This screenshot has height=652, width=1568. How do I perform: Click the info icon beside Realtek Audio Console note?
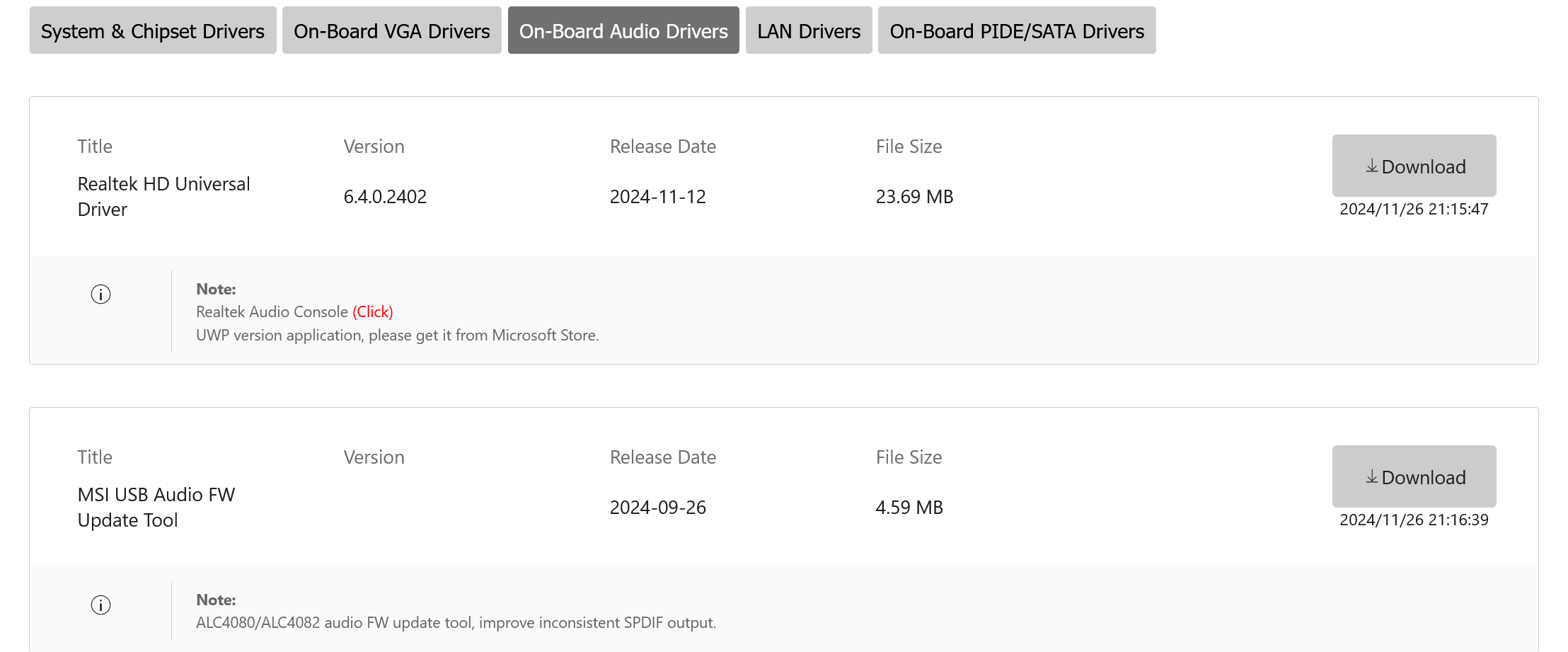point(101,294)
